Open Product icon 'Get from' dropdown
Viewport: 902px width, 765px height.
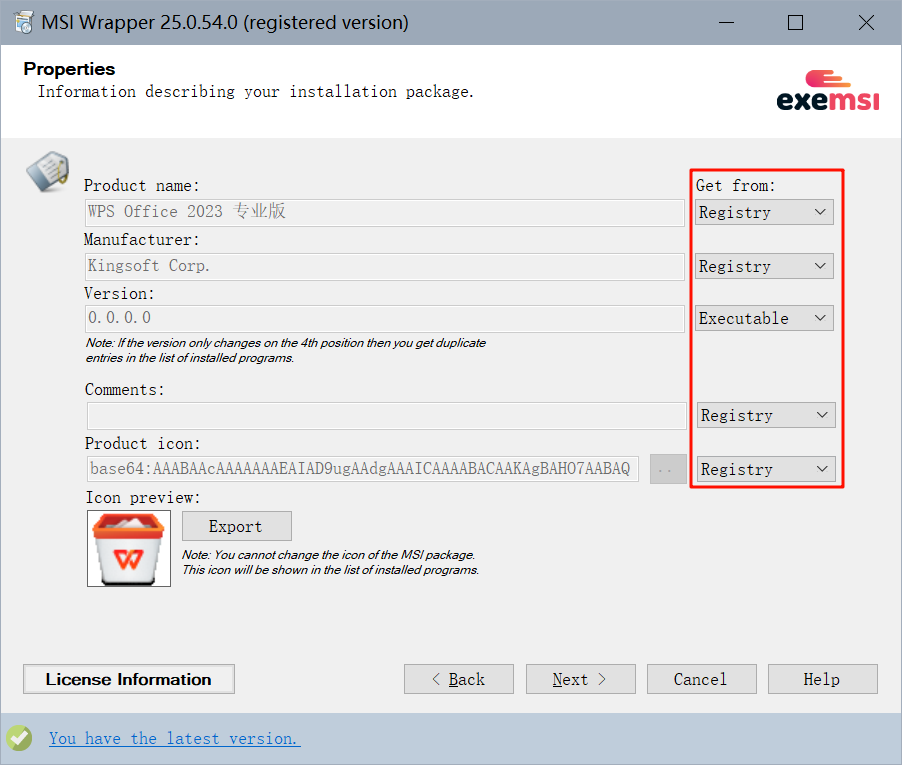pos(765,469)
